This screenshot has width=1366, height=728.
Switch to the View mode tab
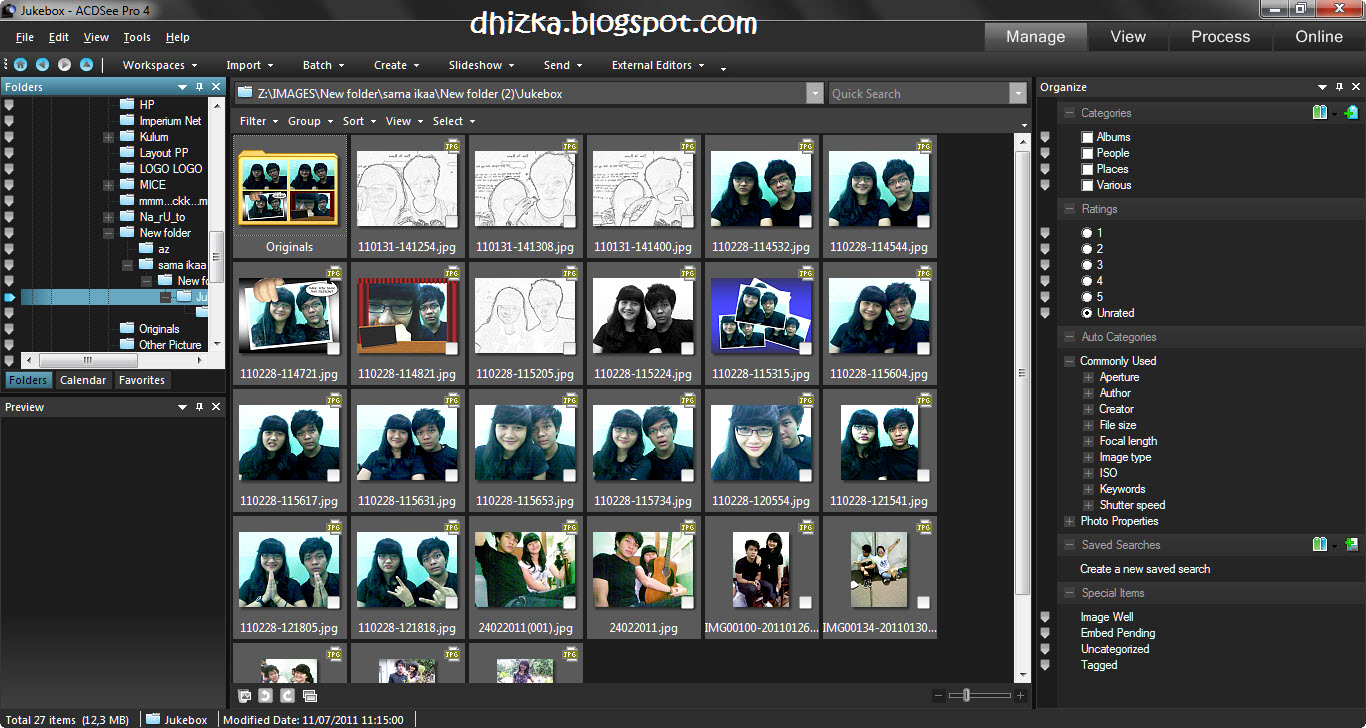[1128, 37]
